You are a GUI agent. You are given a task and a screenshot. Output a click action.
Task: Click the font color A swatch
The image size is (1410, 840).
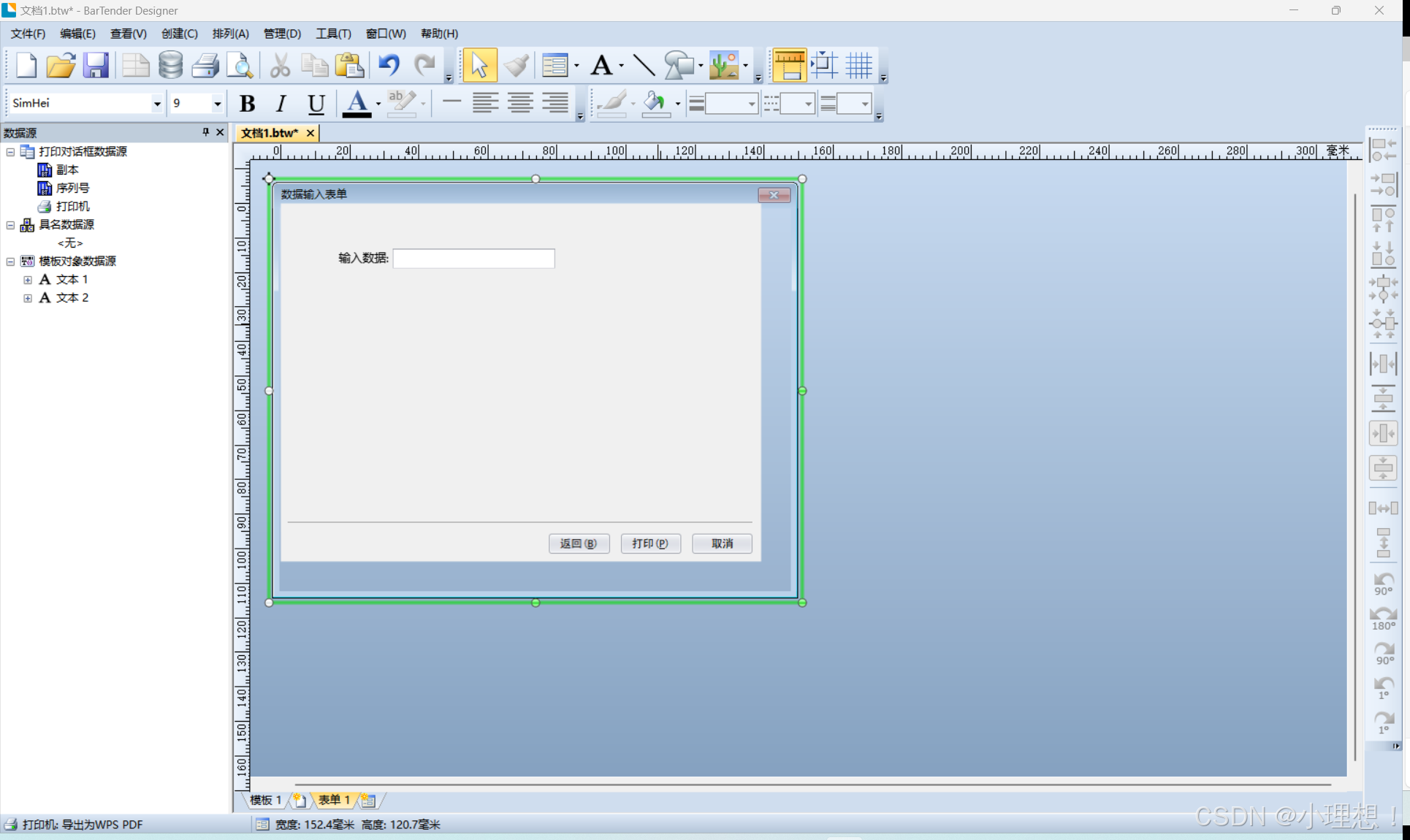(x=357, y=104)
